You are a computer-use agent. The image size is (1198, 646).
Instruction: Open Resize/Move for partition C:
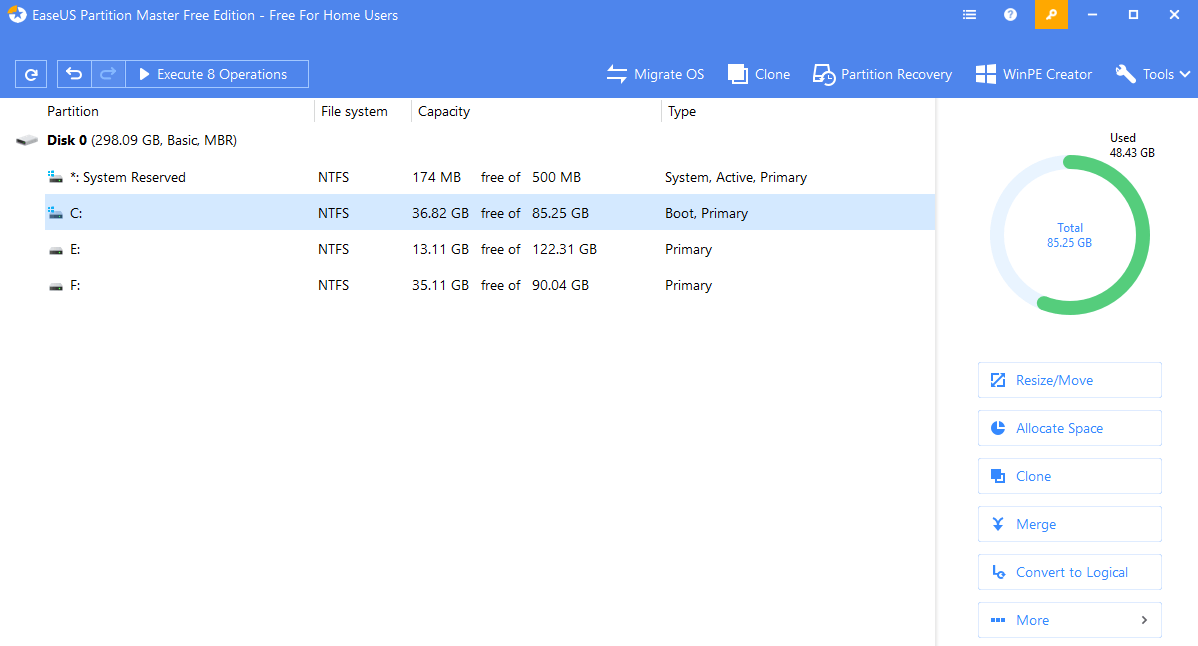[1069, 380]
